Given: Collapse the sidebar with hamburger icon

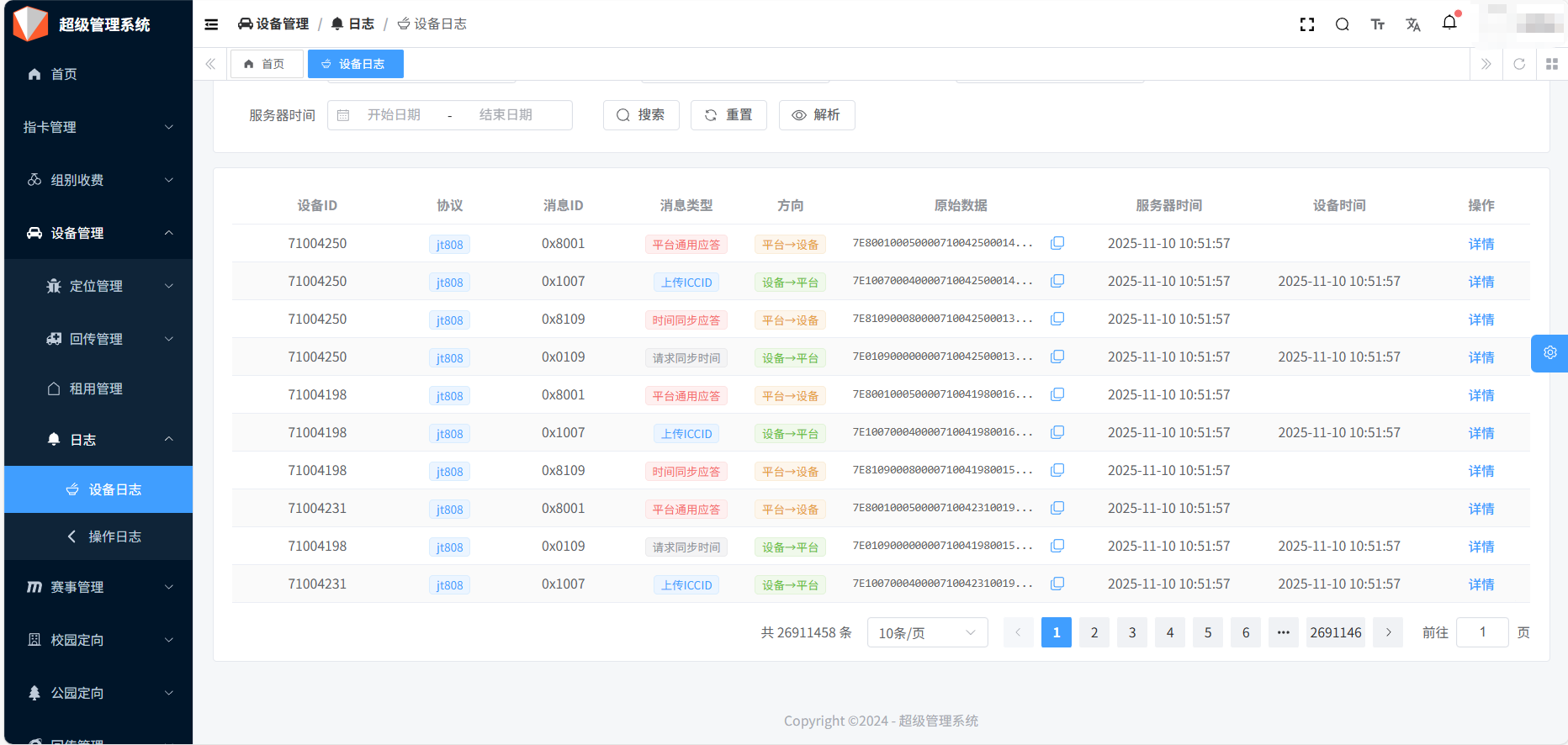Looking at the screenshot, I should click(211, 24).
